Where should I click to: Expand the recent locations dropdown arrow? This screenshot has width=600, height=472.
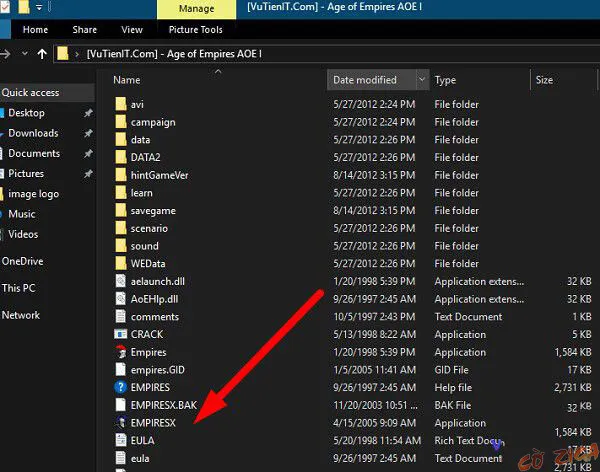(x=27, y=53)
